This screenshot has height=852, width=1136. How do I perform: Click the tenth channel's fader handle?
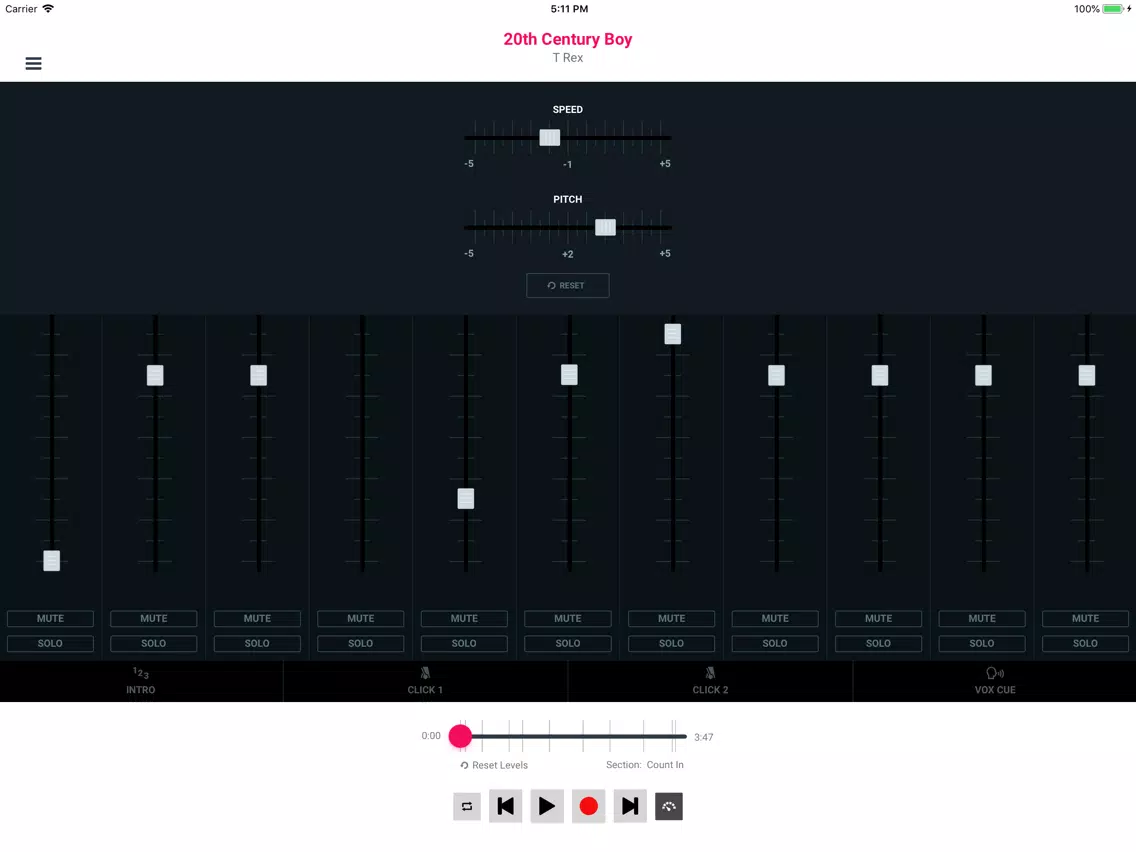(x=984, y=375)
